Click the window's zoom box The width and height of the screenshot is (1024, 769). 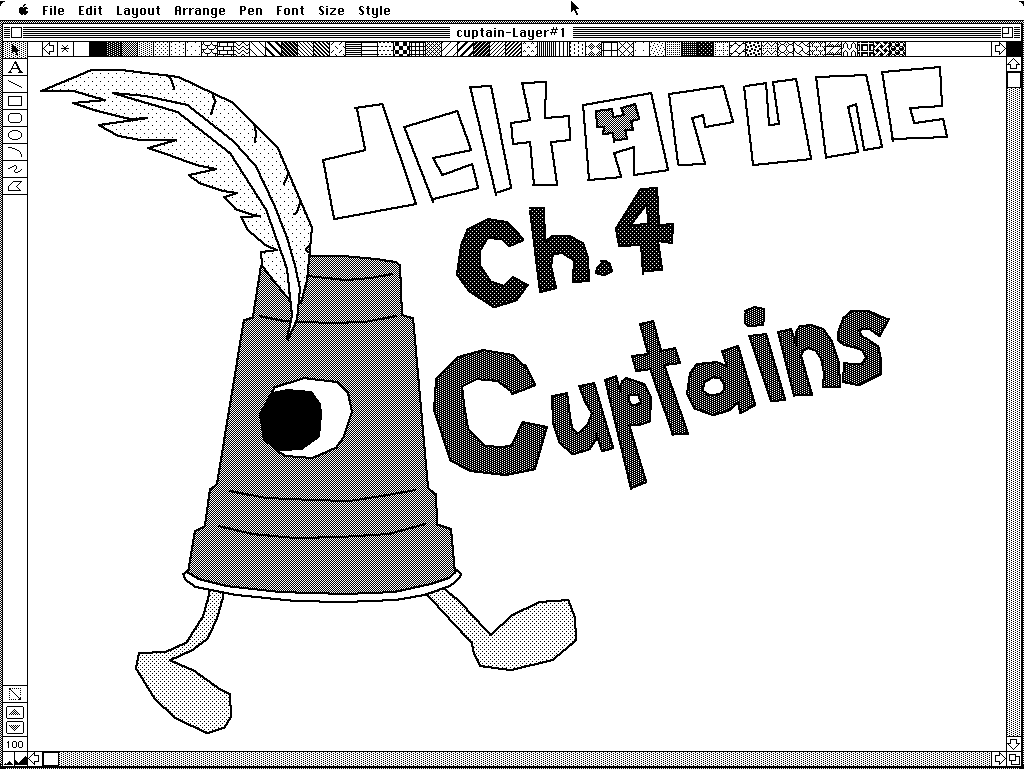pos(1007,33)
